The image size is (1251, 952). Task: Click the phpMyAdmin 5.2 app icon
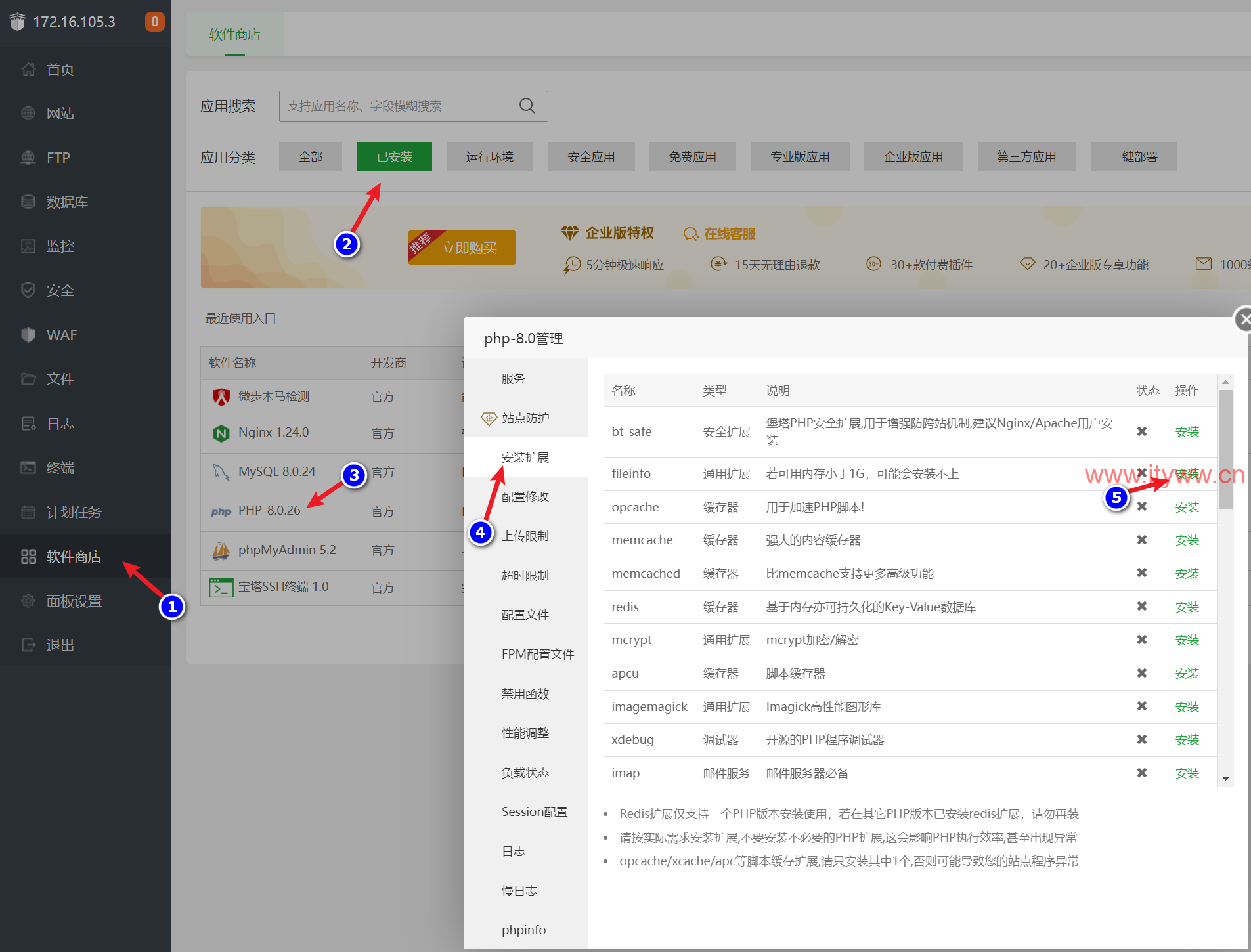pyautogui.click(x=221, y=550)
